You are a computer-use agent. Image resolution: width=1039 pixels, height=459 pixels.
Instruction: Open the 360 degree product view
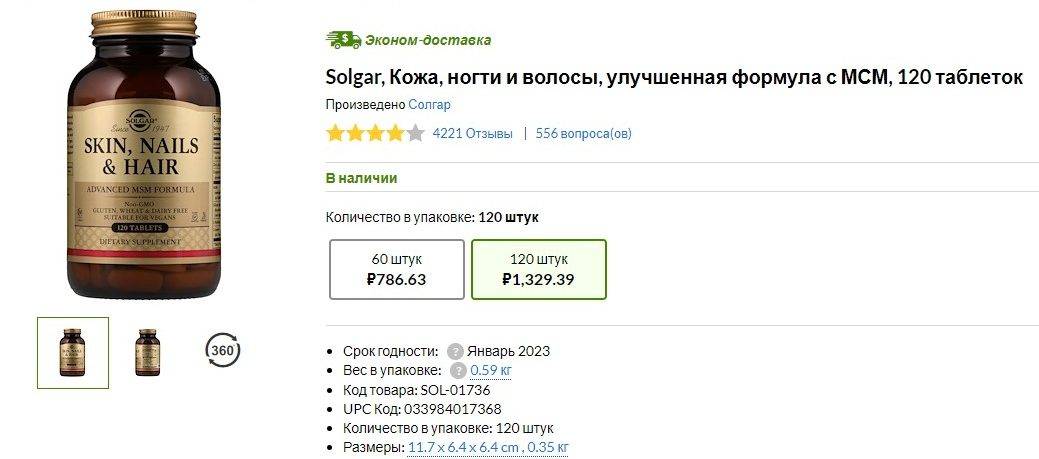(222, 351)
